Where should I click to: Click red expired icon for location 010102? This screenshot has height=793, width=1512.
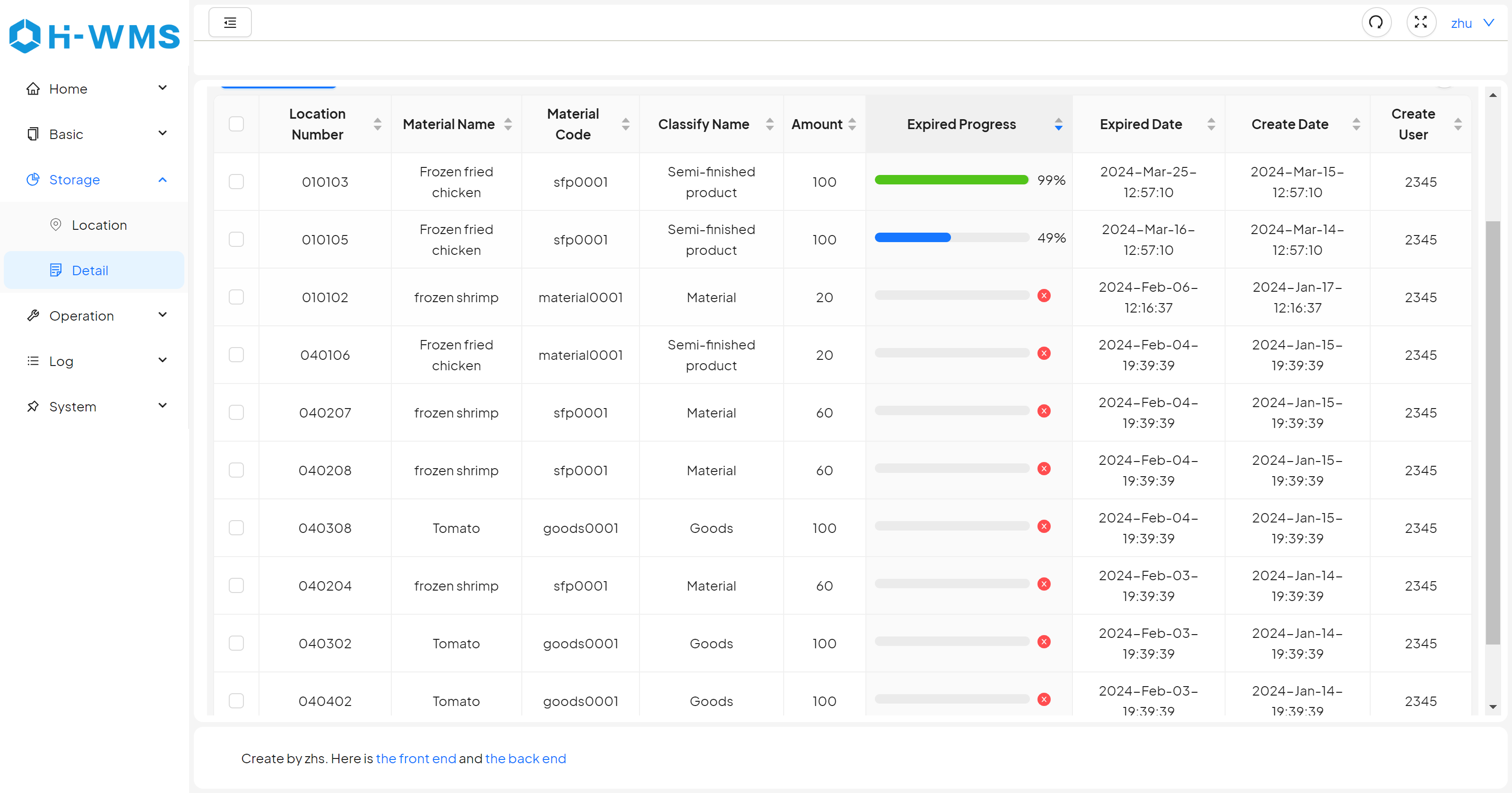[x=1044, y=296]
